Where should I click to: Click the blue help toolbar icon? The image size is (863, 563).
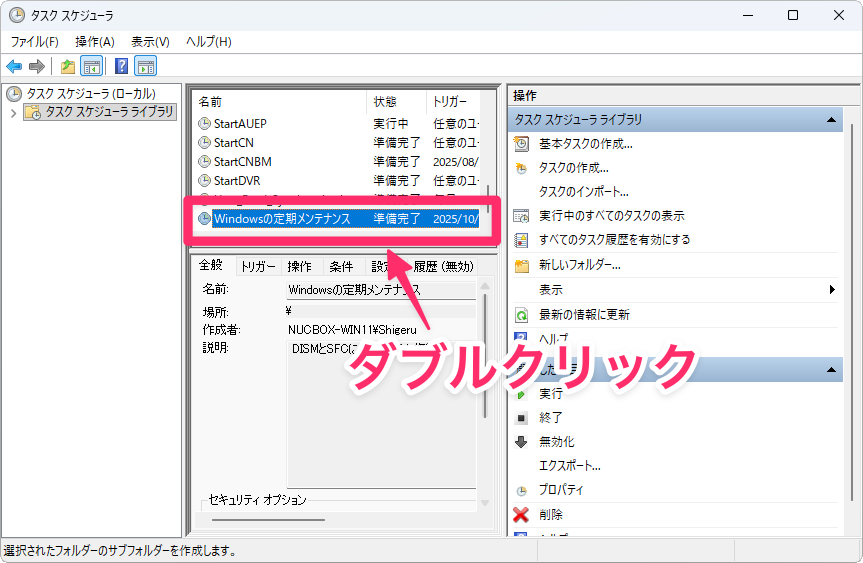click(121, 66)
